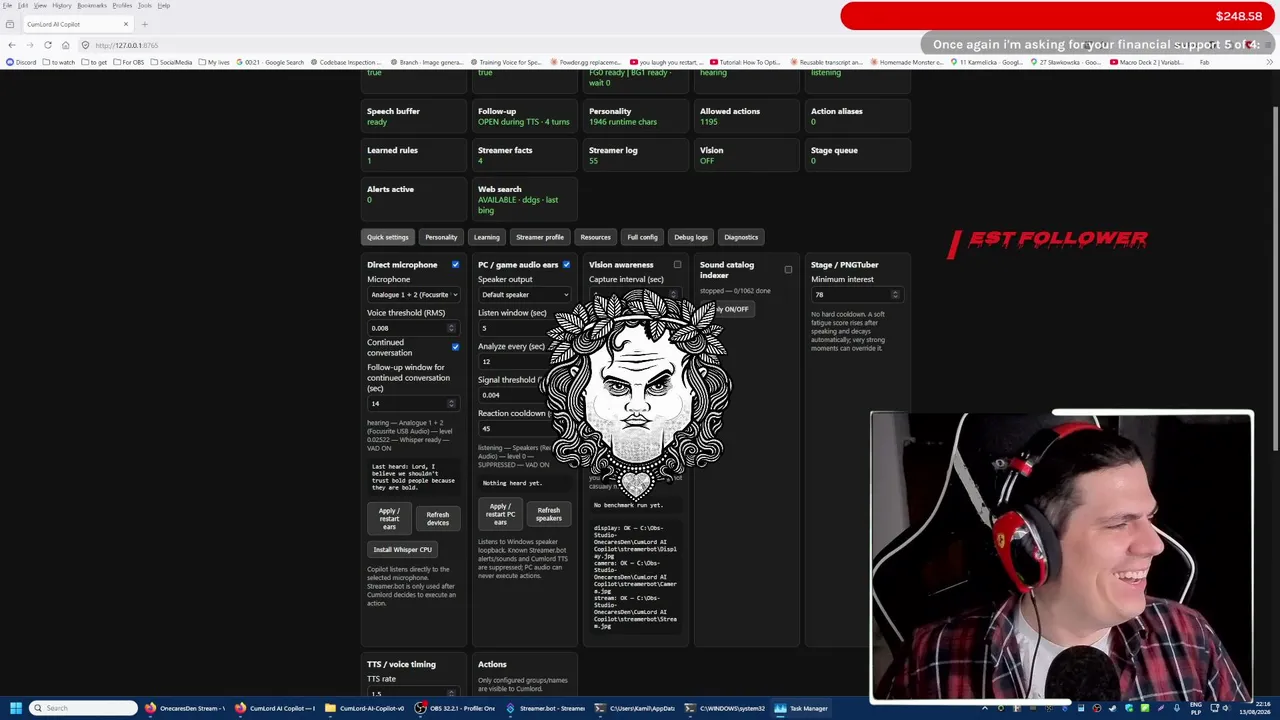Open Streamer.bot from the taskbar
The height and width of the screenshot is (720, 1280).
pyautogui.click(x=546, y=708)
